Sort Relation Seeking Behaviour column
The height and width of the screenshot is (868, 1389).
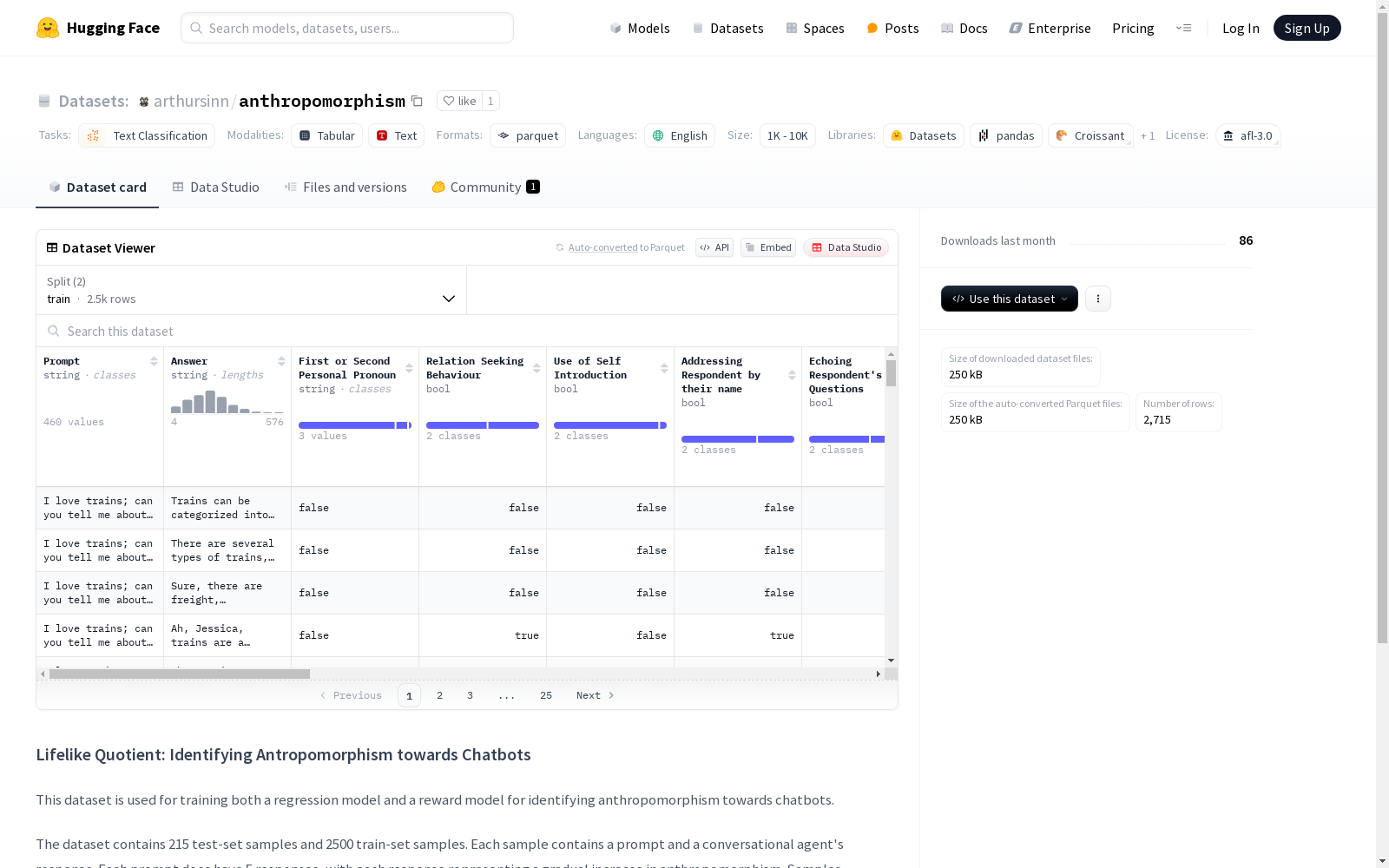(x=537, y=368)
